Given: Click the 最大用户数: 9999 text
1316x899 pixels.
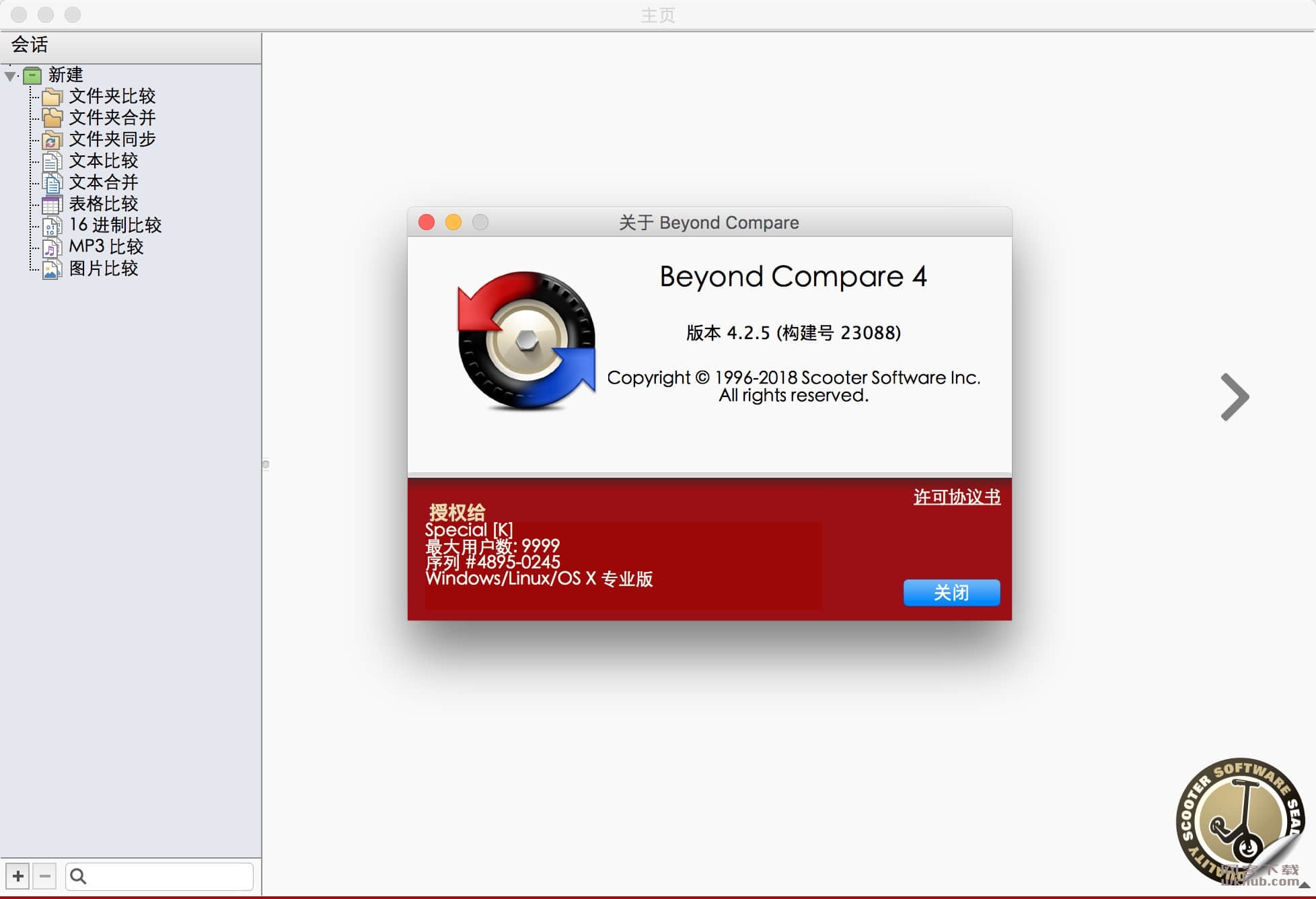Looking at the screenshot, I should point(492,546).
